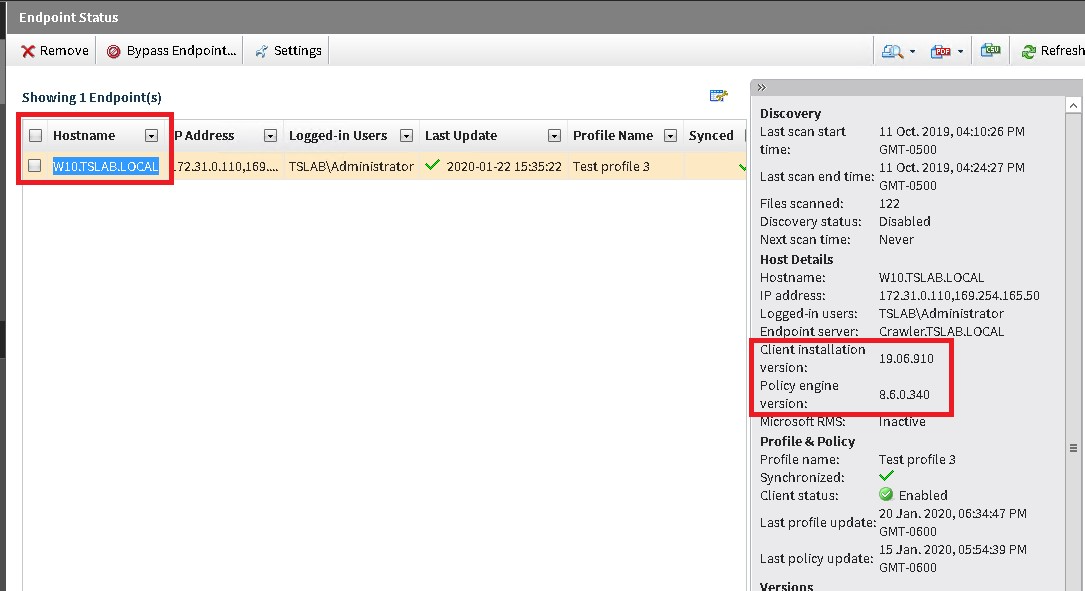1085x591 pixels.
Task: Select the W10.TSLAB.LOCAL hostname cell
Action: point(105,167)
